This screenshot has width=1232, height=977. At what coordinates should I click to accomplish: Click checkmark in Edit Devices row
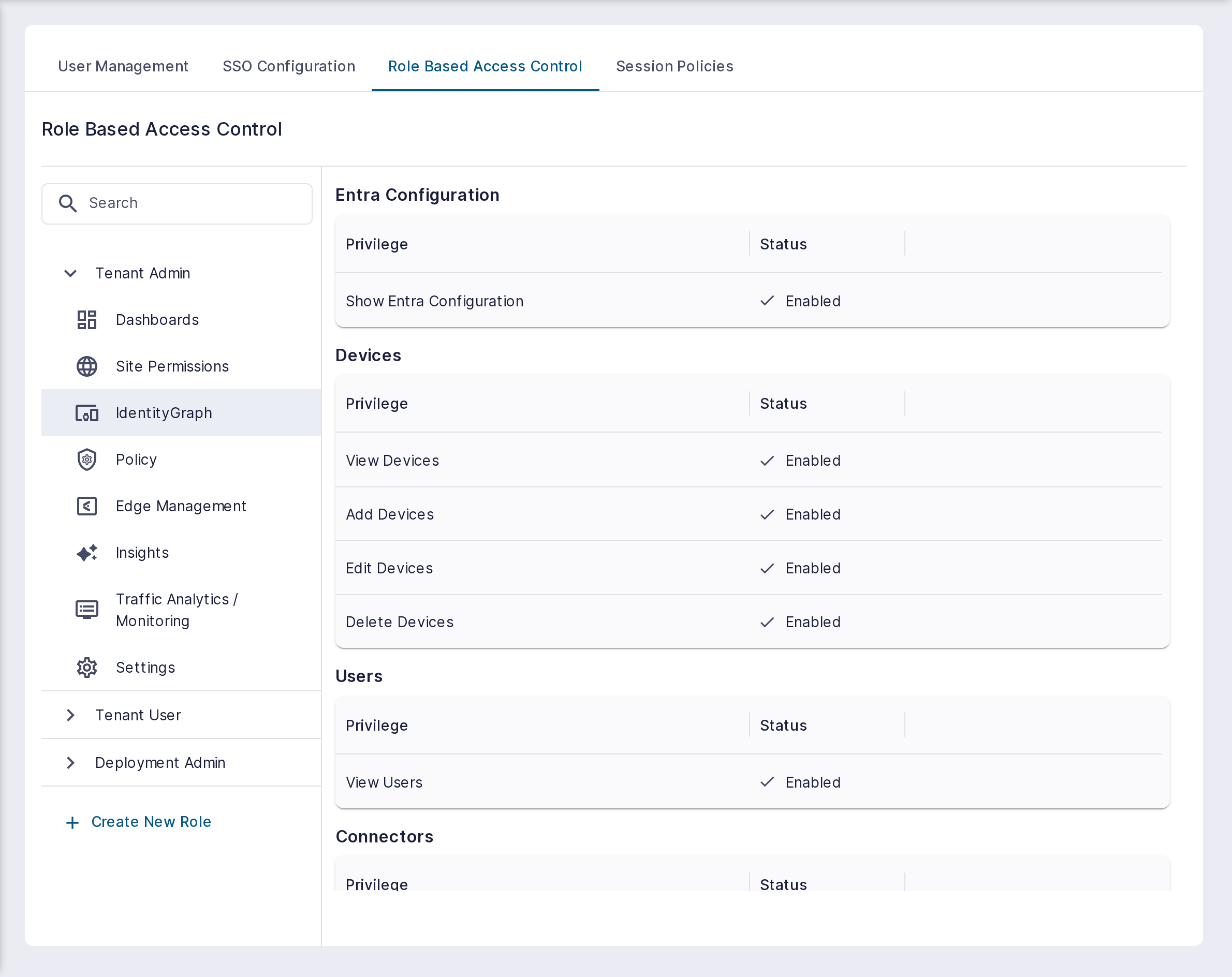click(x=767, y=568)
